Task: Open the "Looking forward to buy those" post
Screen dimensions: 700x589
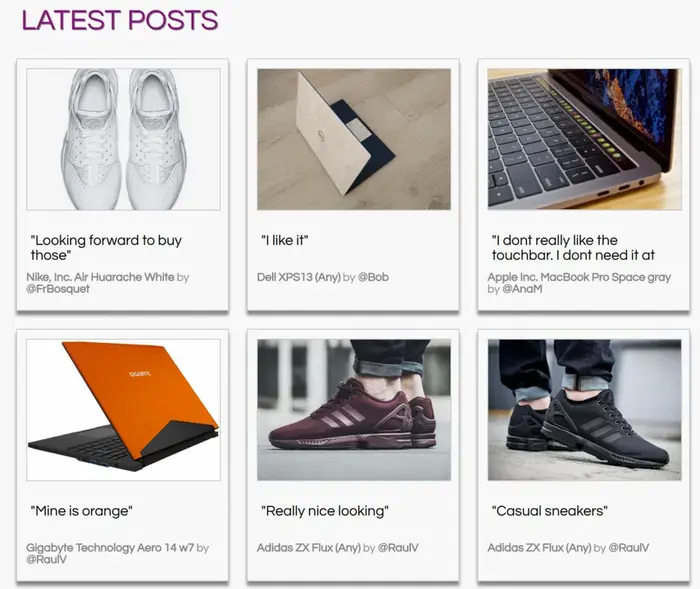Action: (x=106, y=248)
